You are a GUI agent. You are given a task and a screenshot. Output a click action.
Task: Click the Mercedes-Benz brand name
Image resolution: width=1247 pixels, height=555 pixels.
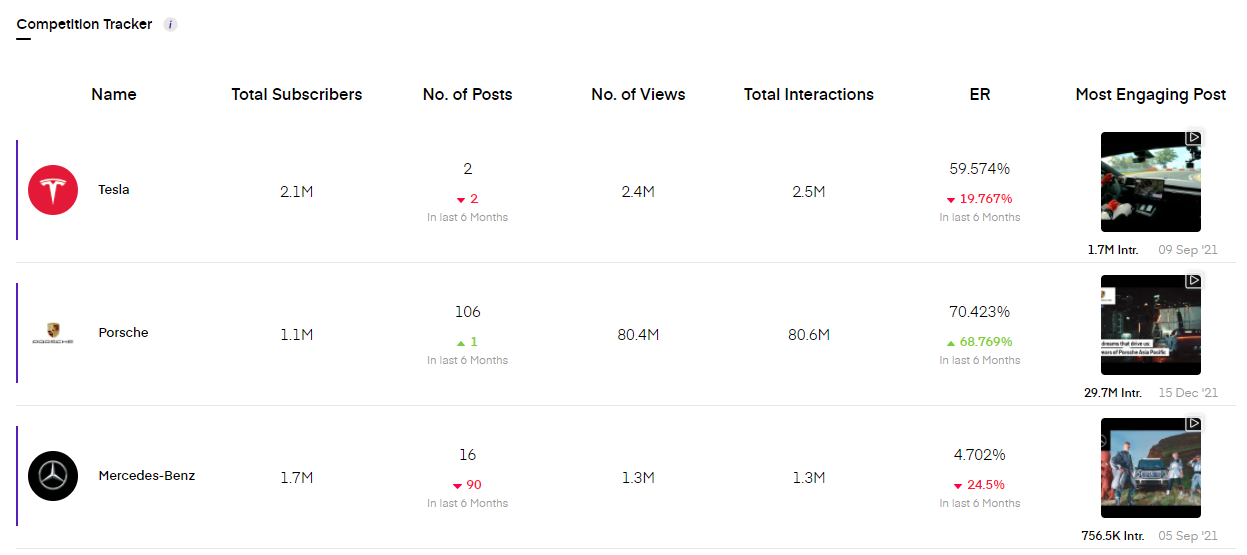147,476
